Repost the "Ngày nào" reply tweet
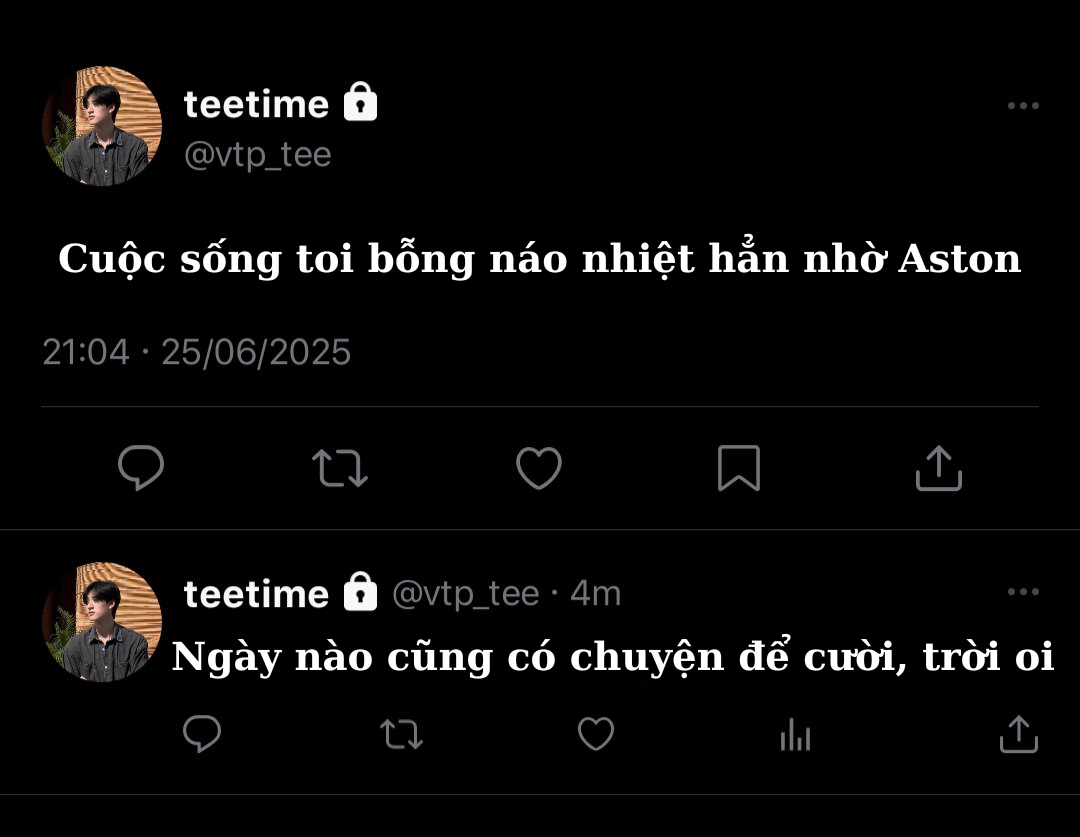The height and width of the screenshot is (837, 1080). 402,736
